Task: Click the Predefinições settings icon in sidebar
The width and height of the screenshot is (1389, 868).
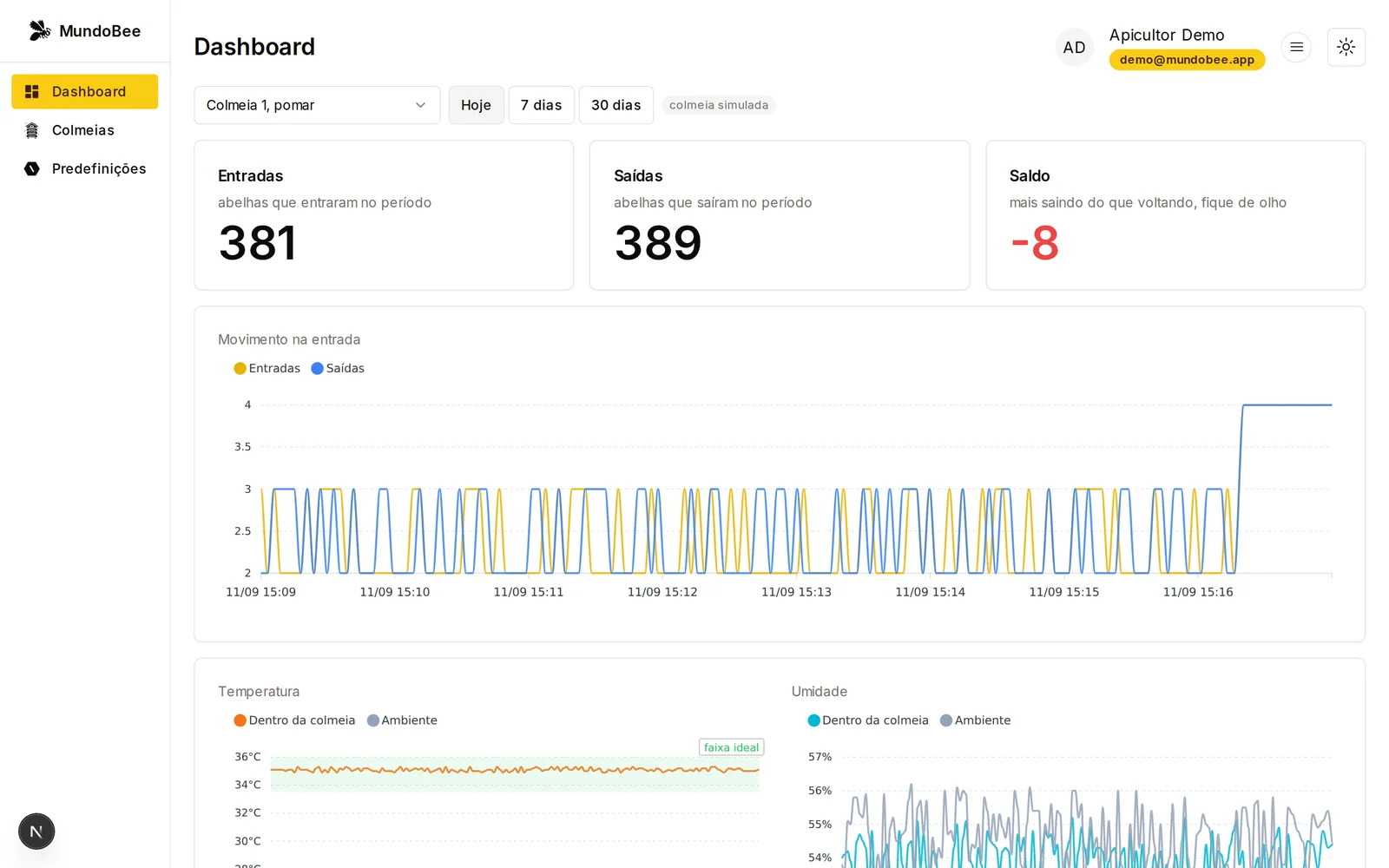Action: [x=32, y=168]
